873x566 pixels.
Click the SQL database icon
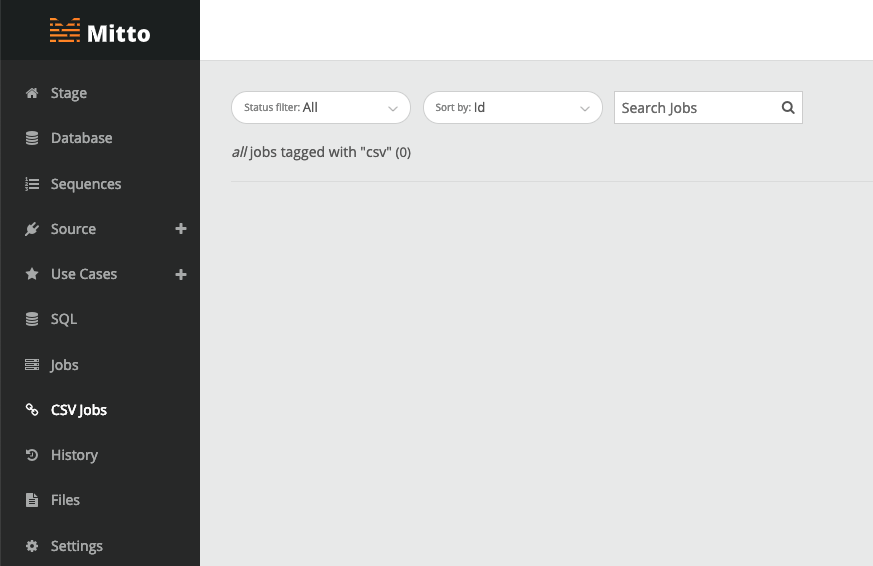pyautogui.click(x=32, y=319)
